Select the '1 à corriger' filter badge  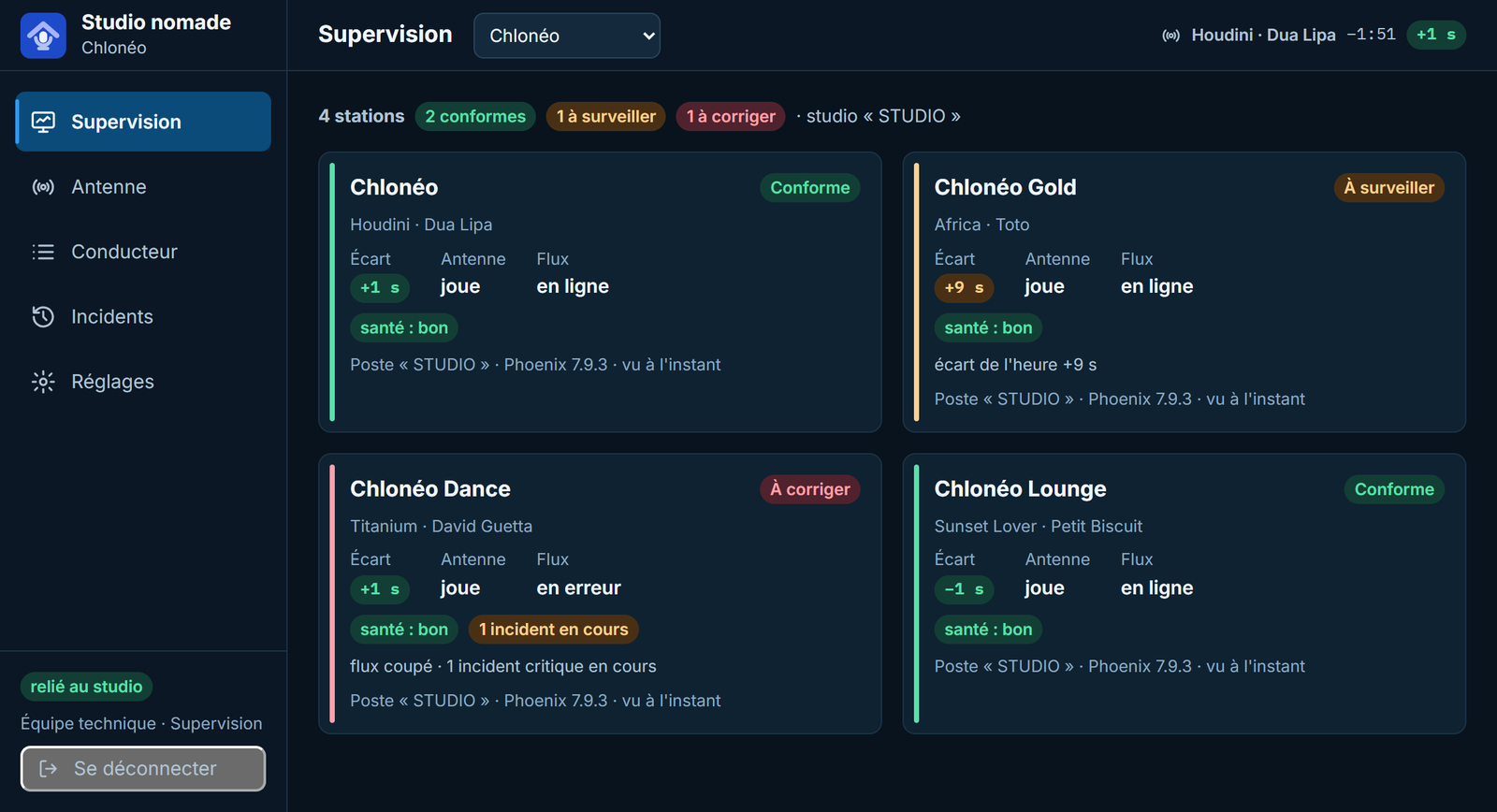coord(731,117)
